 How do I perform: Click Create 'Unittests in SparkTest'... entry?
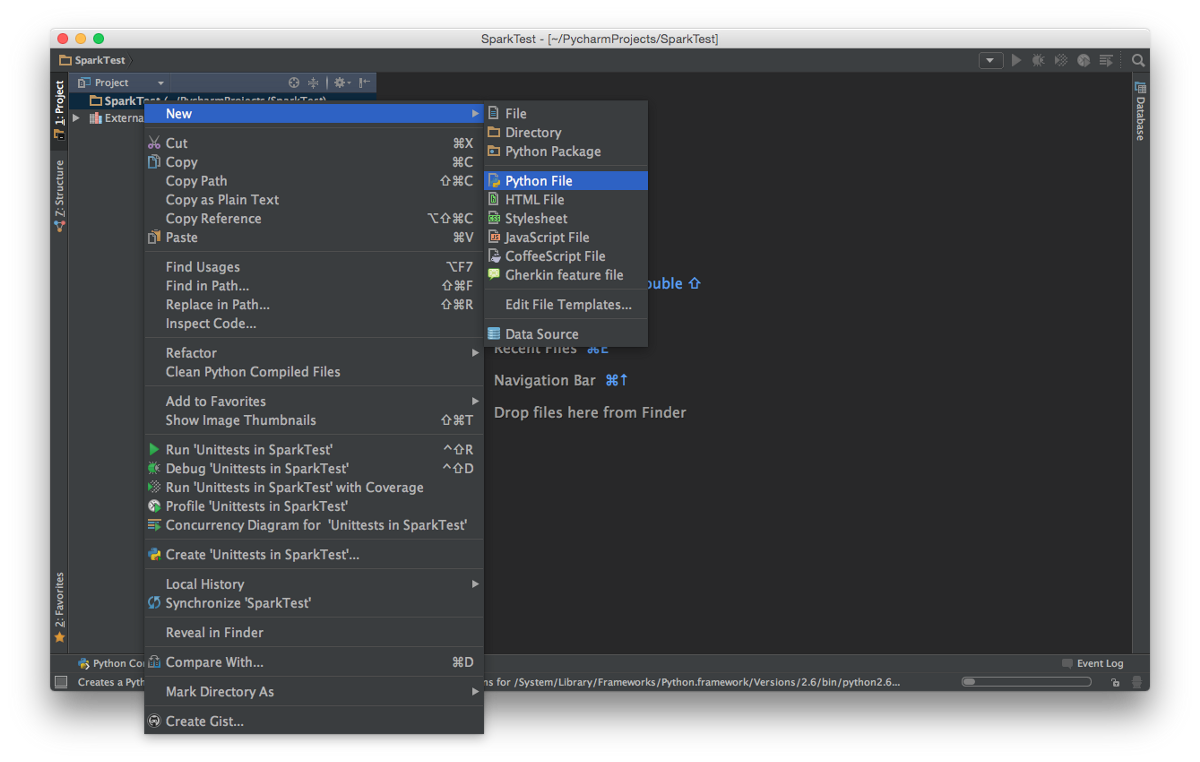click(x=314, y=554)
